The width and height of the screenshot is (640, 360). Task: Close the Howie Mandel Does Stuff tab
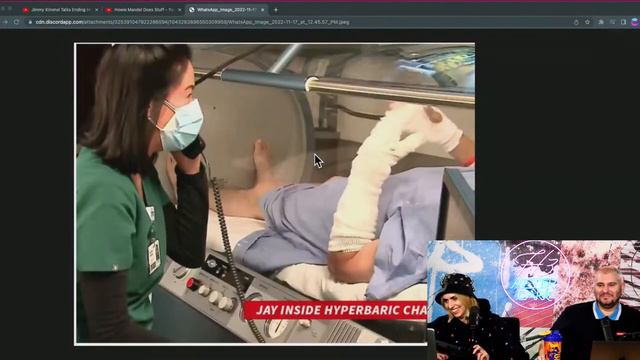tap(179, 9)
